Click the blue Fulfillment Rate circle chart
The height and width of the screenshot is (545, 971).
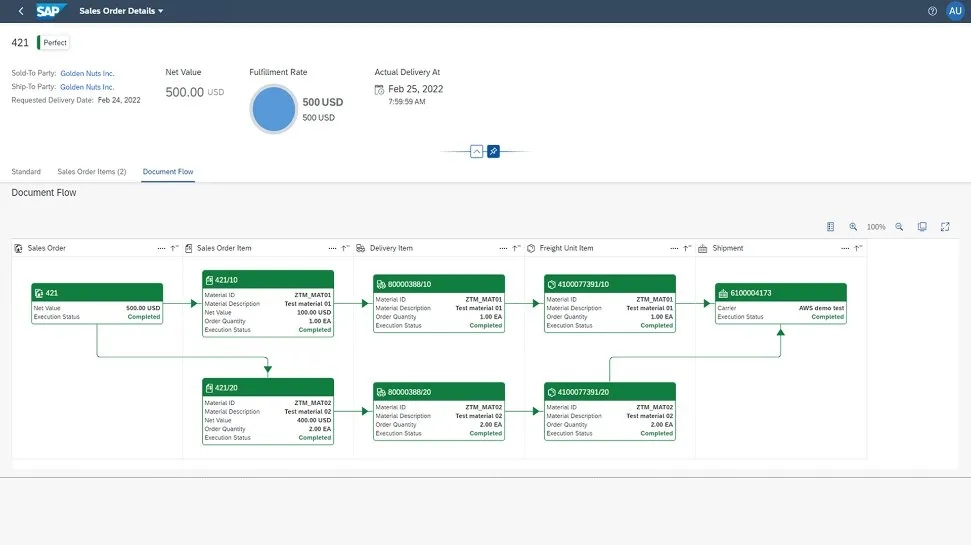coord(274,109)
